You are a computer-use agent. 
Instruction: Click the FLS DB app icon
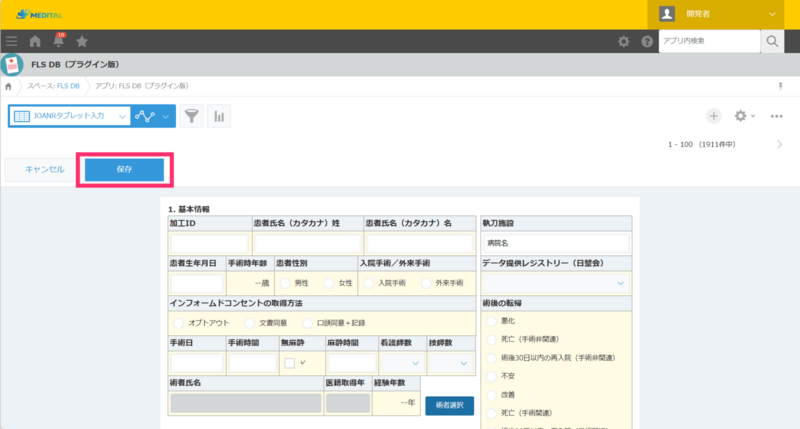pyautogui.click(x=12, y=65)
